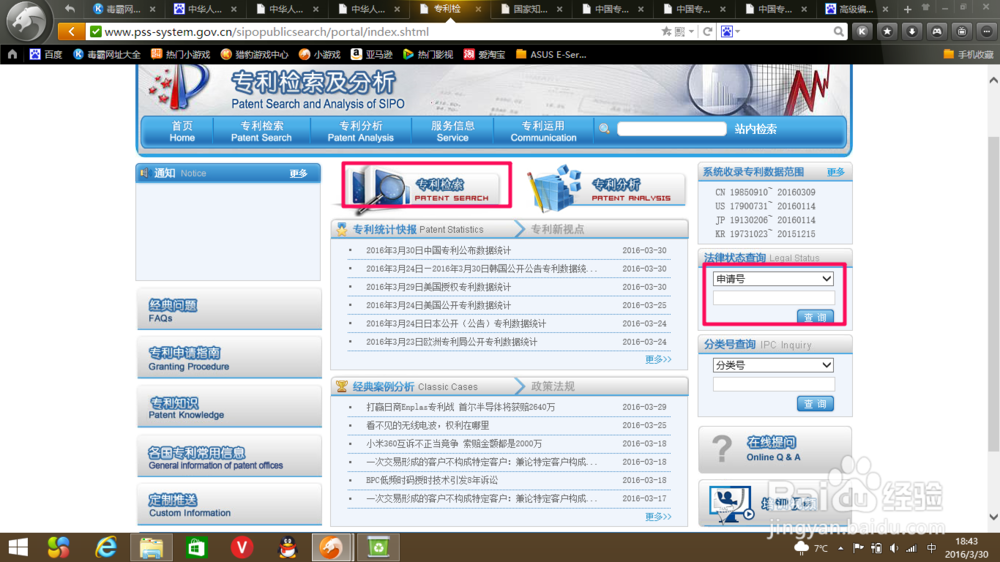Screen dimensions: 1000x562
Task: Open the browser game controller button
Action: pos(937,31)
